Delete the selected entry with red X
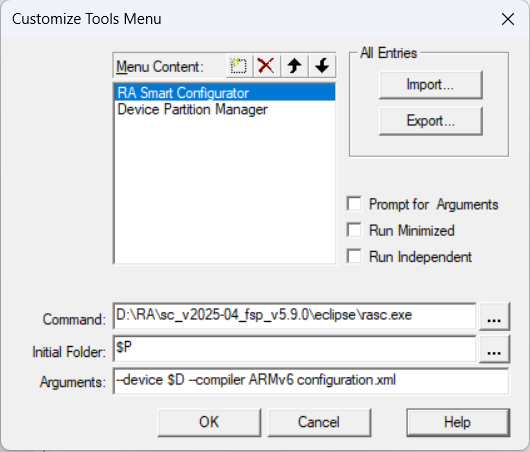 pos(266,66)
